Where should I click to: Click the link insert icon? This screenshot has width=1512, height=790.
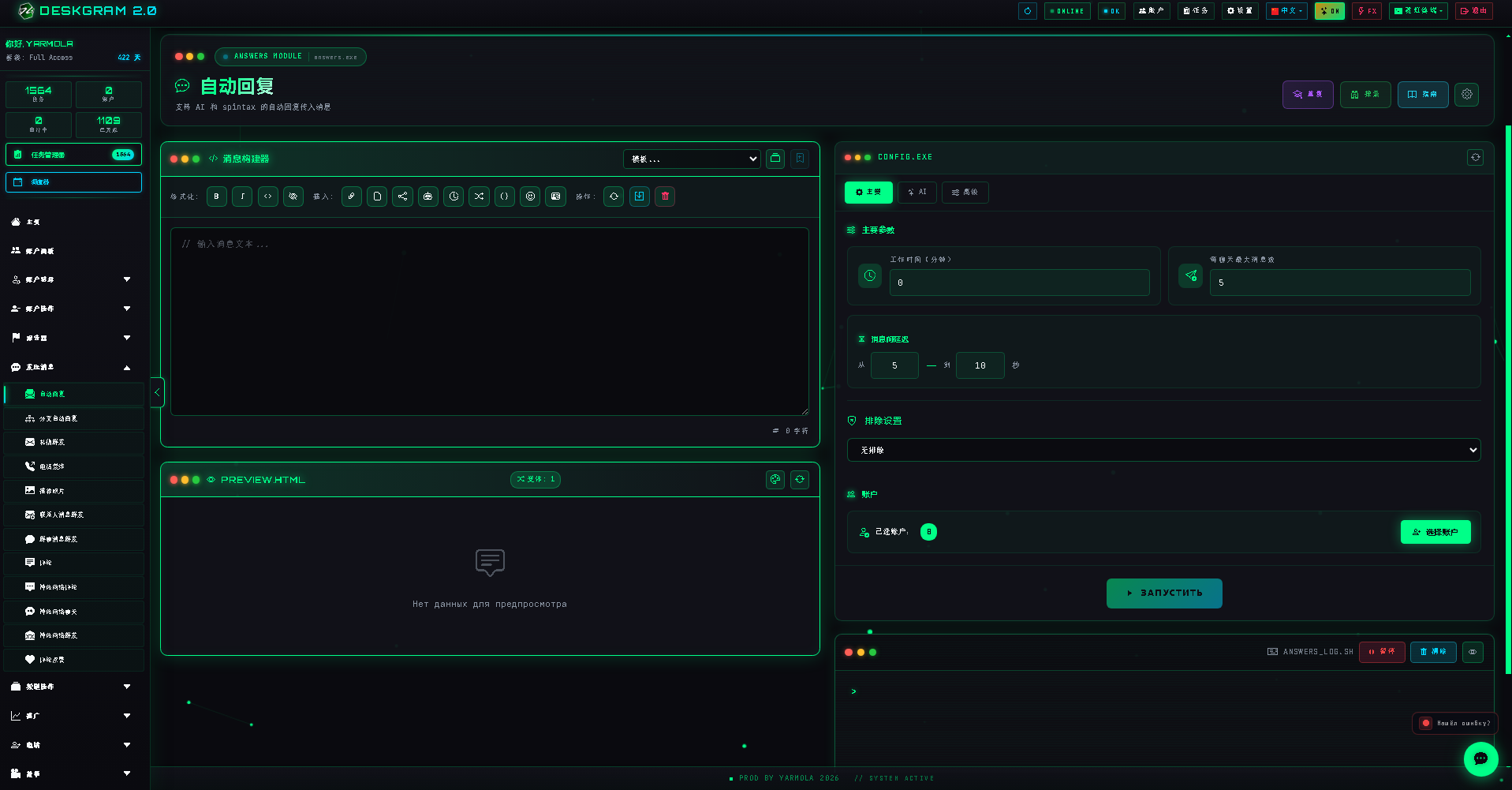[352, 197]
